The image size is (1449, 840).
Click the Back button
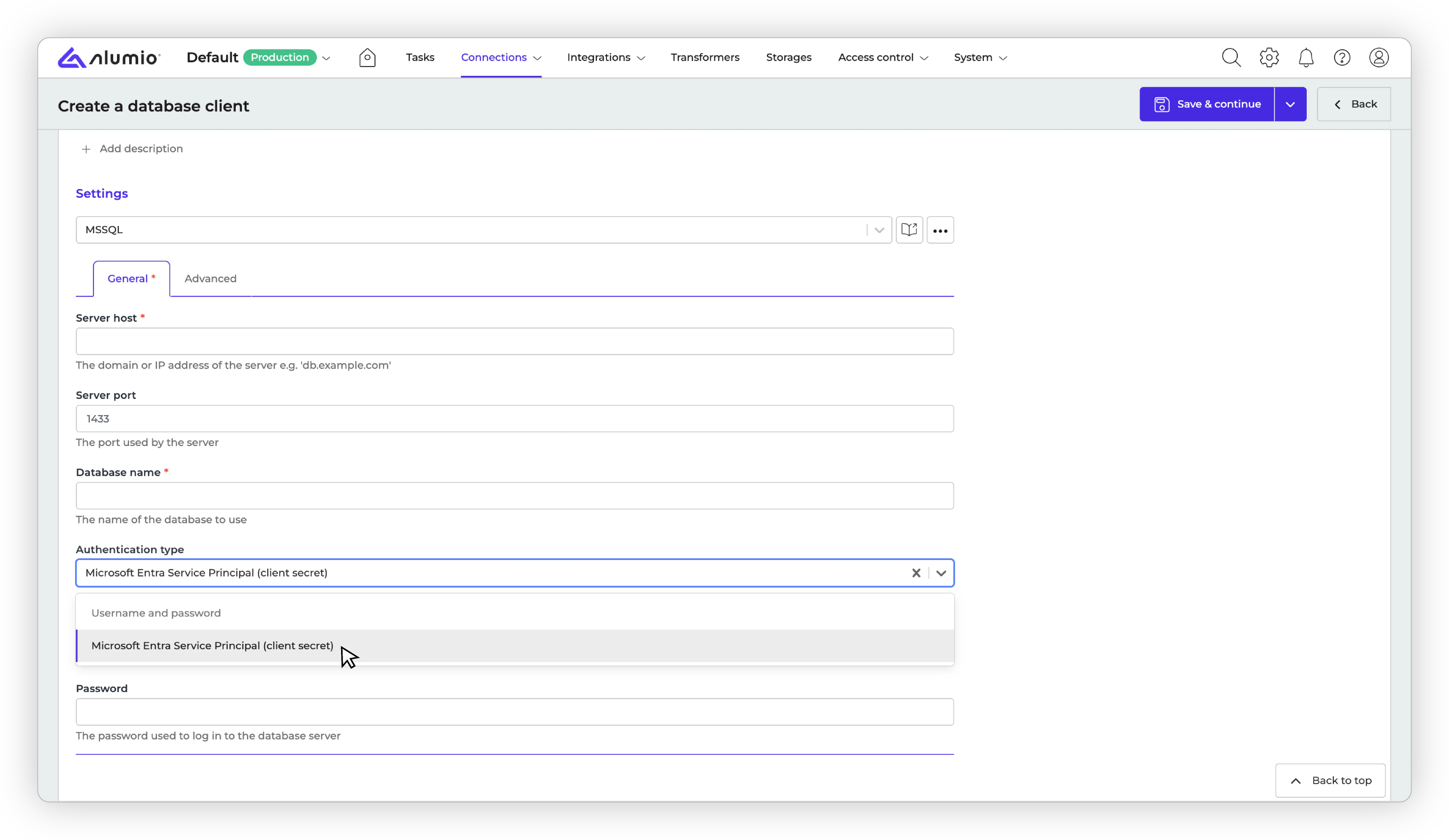pyautogui.click(x=1354, y=104)
